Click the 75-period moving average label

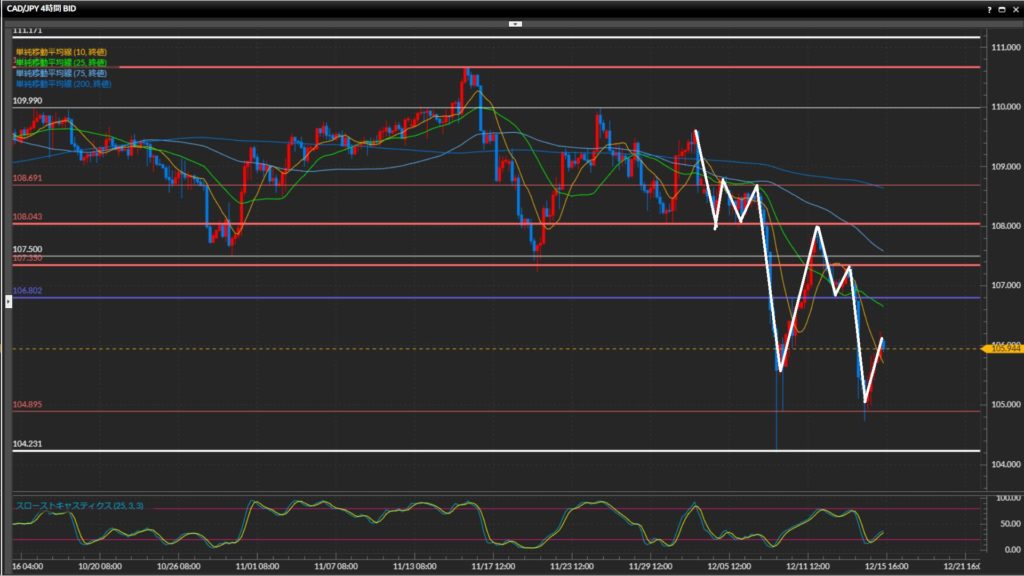[59, 73]
